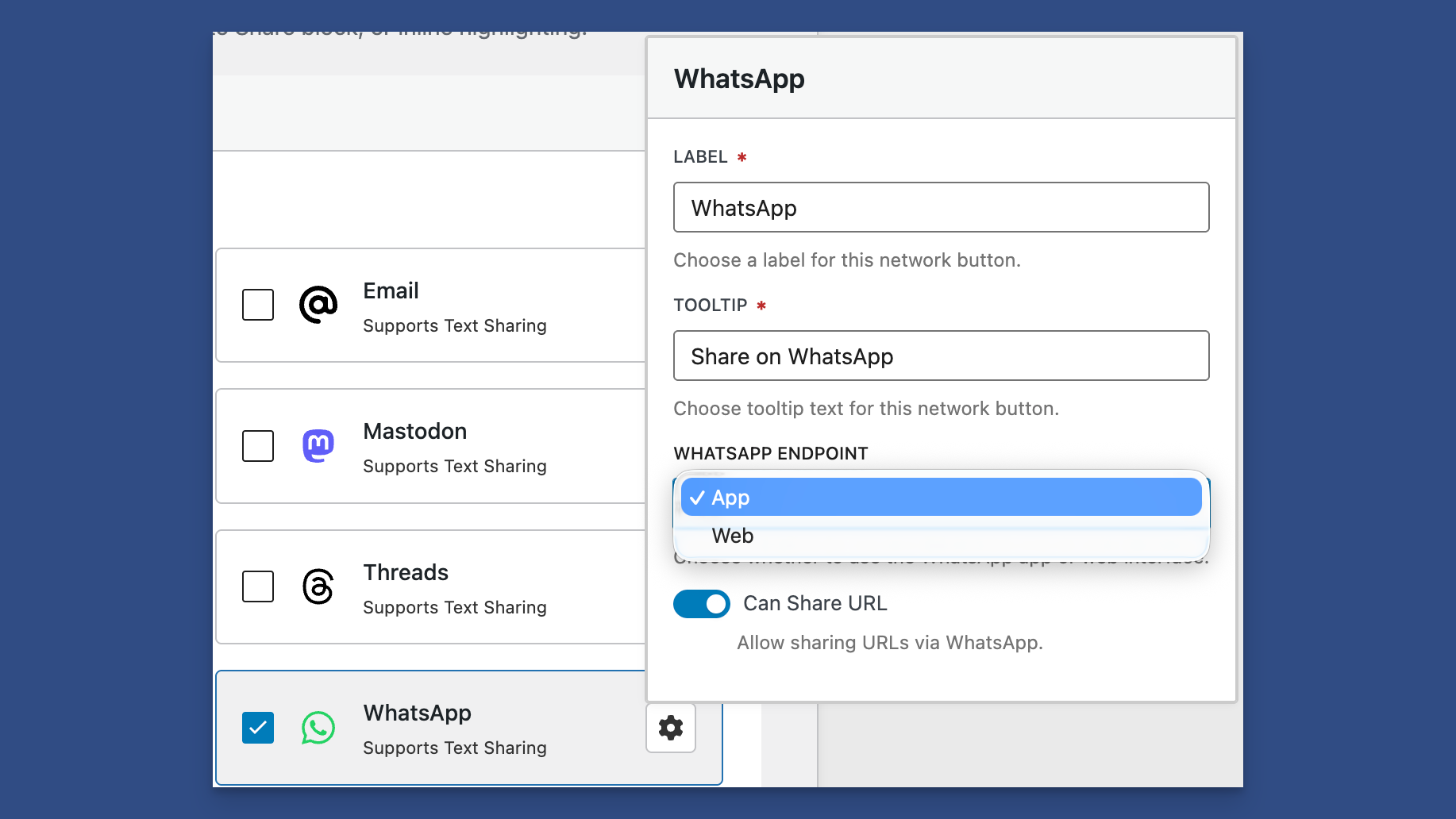Click the WhatsApp settings panel heading
This screenshot has width=1456, height=819.
coord(739,79)
